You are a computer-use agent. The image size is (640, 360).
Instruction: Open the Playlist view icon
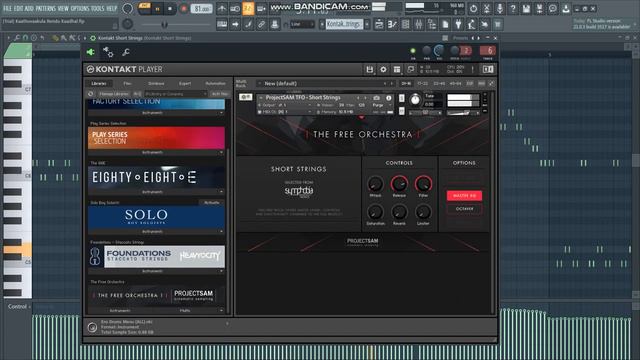click(x=379, y=24)
